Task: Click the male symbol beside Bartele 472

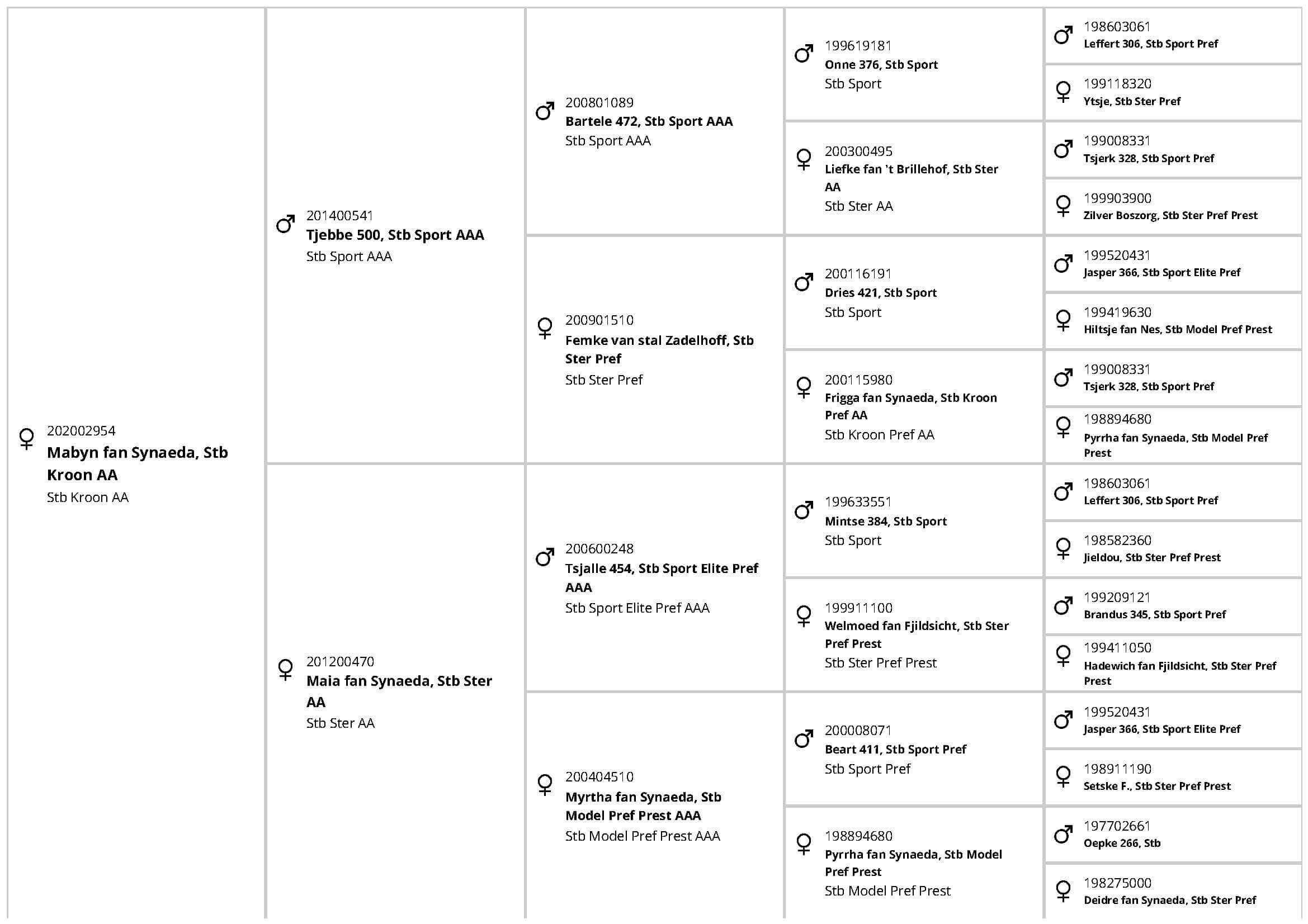Action: pos(545,111)
